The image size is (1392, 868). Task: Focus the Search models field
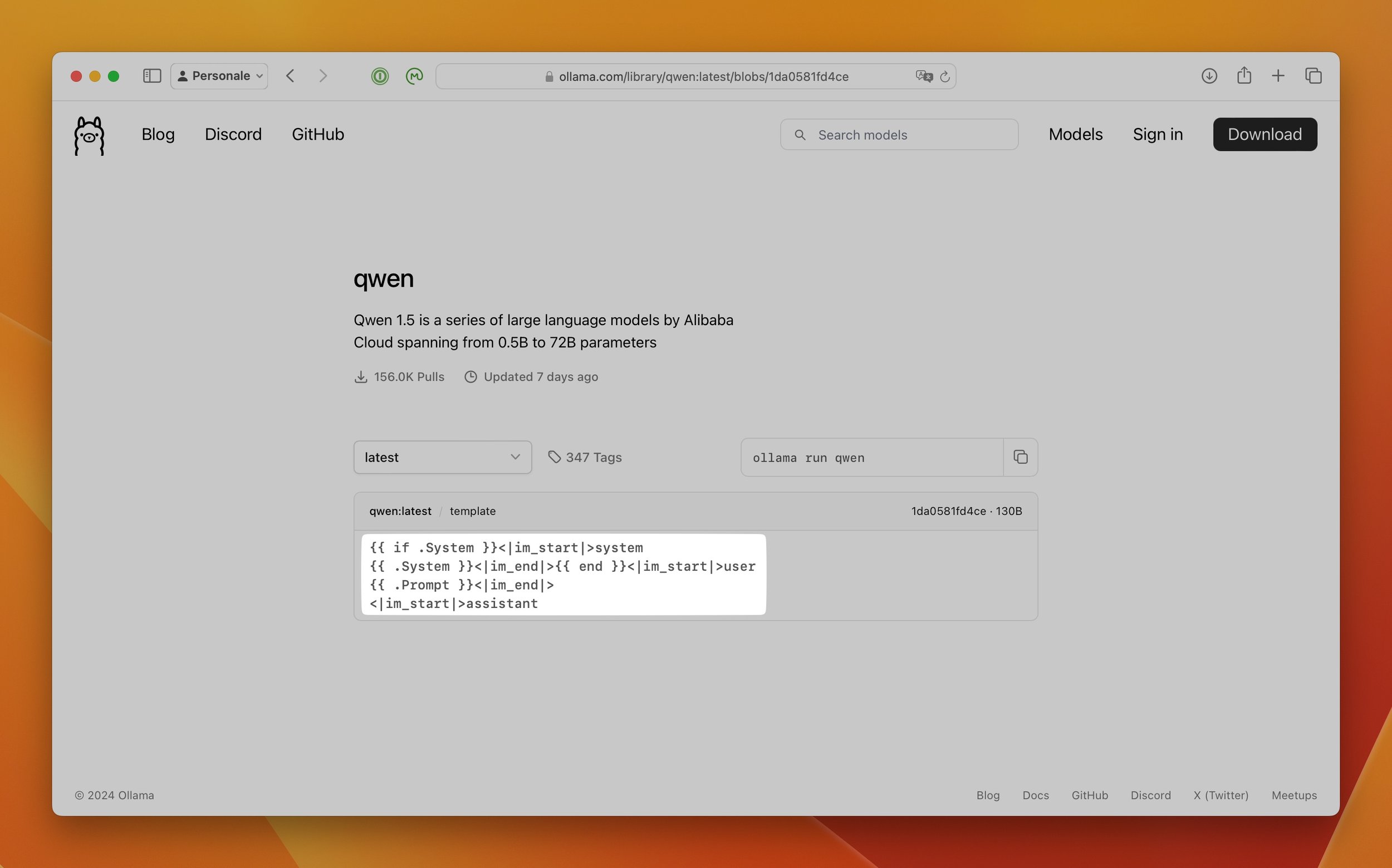[x=899, y=135]
